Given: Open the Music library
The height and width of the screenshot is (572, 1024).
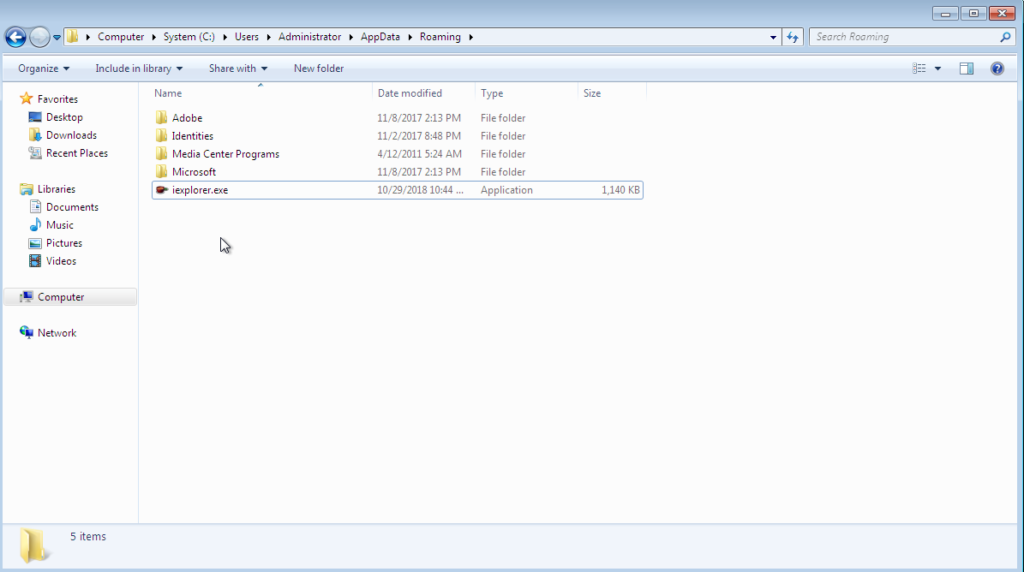Looking at the screenshot, I should (x=59, y=225).
